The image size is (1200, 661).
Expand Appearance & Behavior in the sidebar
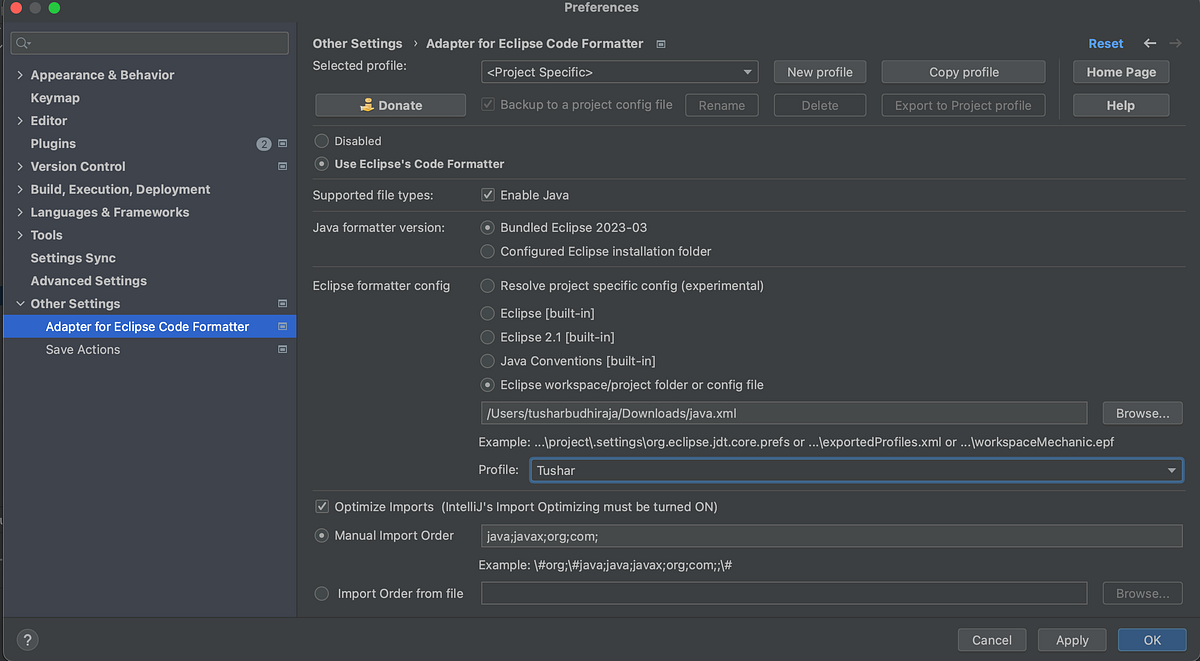[20, 74]
